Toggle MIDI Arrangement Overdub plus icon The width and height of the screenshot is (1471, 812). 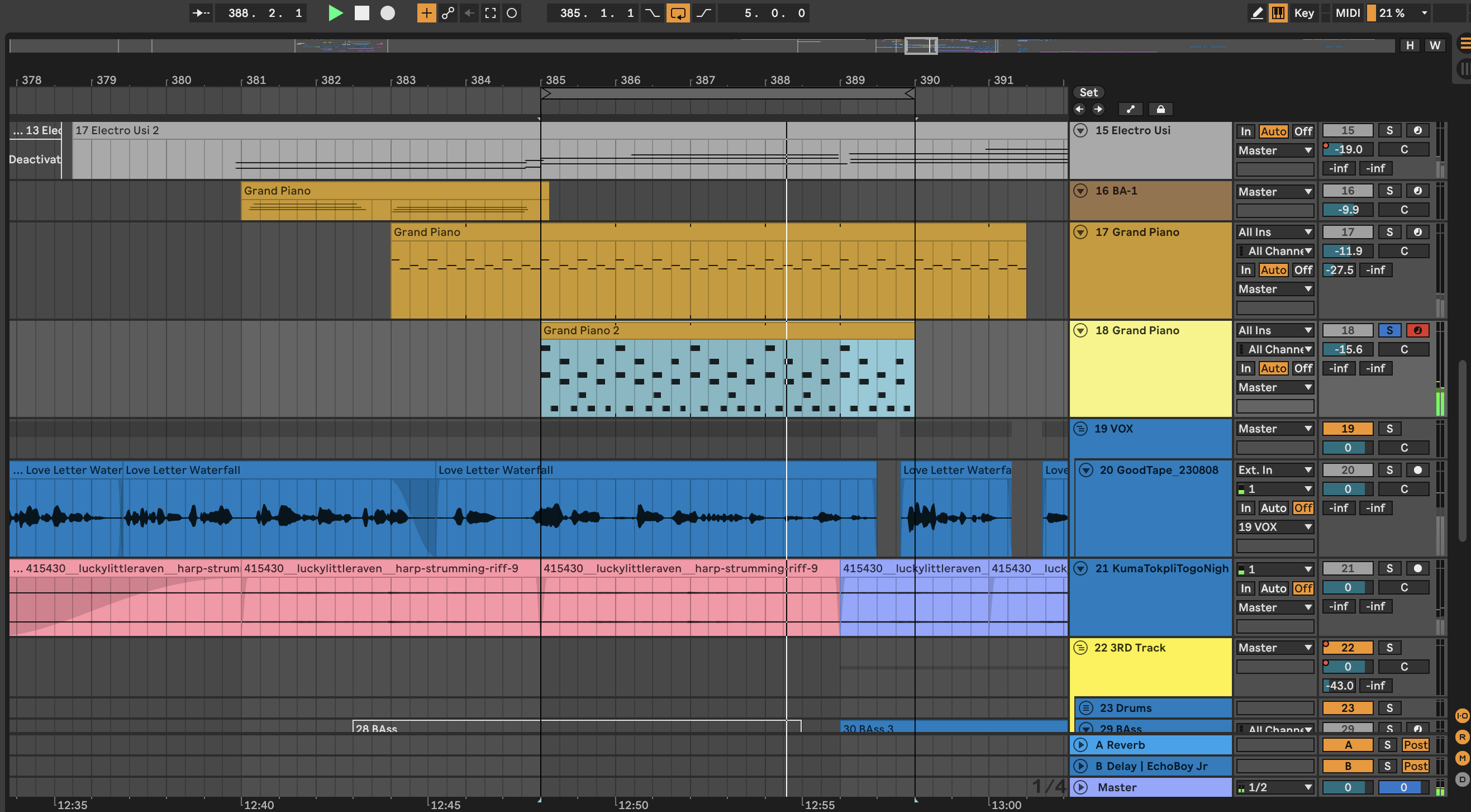(426, 13)
